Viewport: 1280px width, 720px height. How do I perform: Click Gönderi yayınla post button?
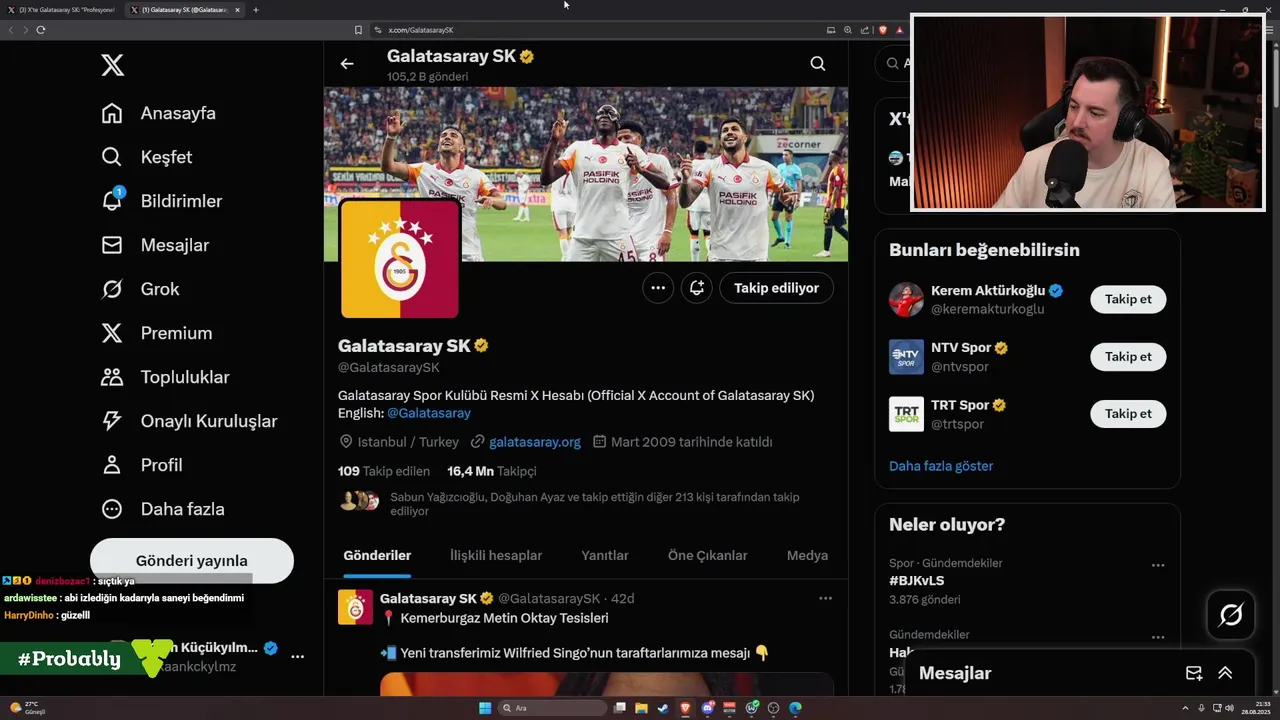192,561
